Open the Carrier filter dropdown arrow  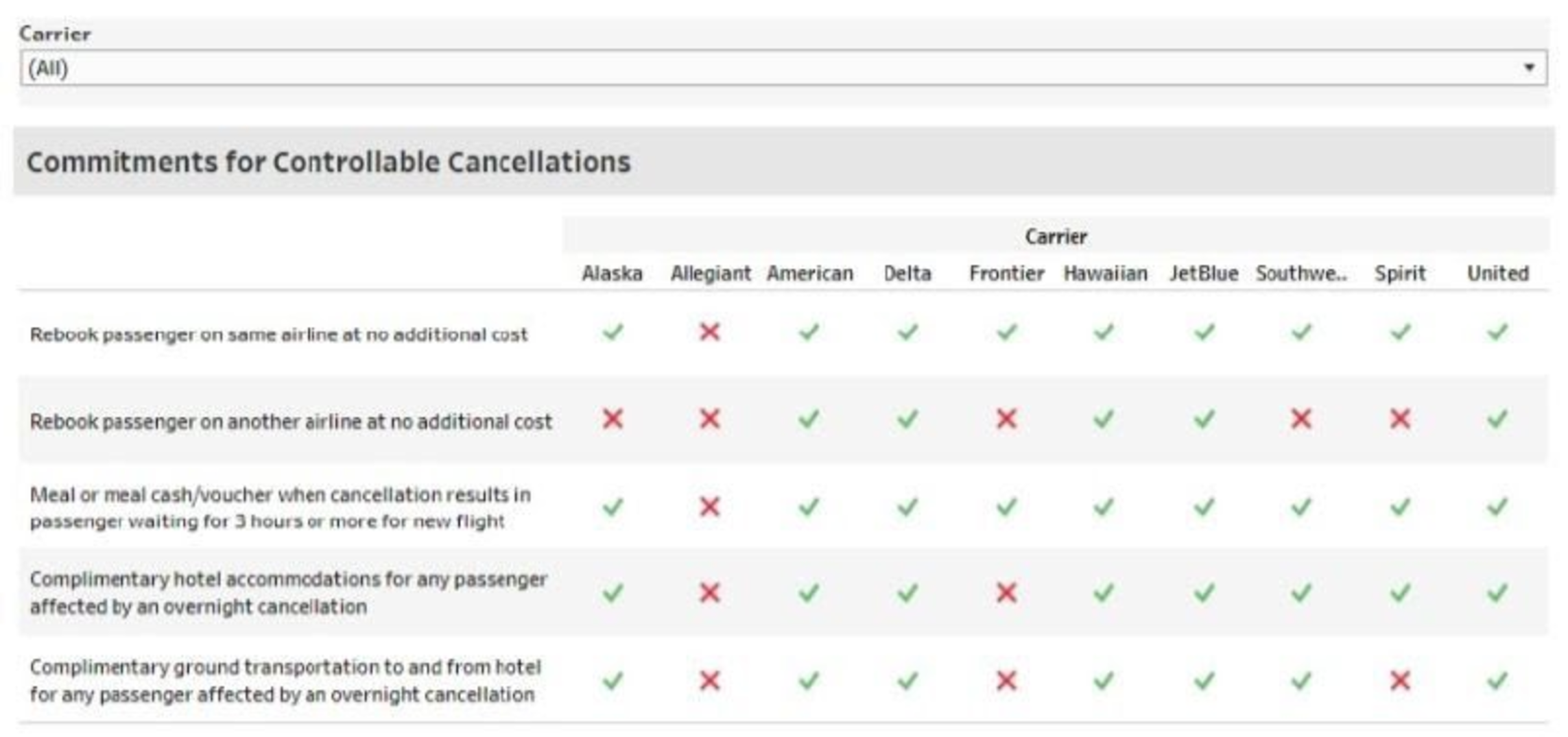point(1528,68)
